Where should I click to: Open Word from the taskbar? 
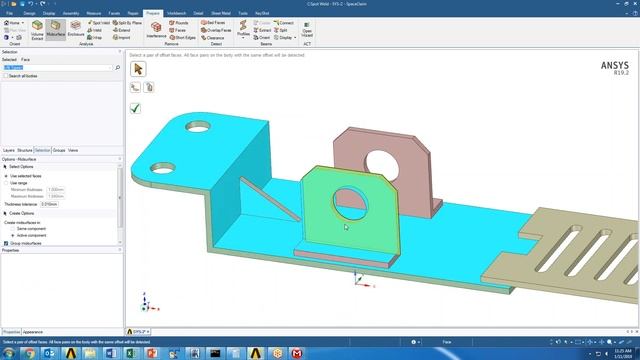tap(111, 353)
